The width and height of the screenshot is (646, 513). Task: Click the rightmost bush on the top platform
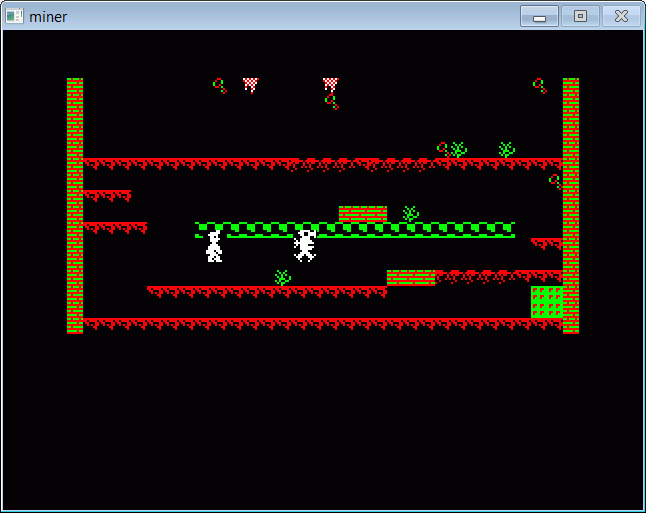tap(507, 150)
